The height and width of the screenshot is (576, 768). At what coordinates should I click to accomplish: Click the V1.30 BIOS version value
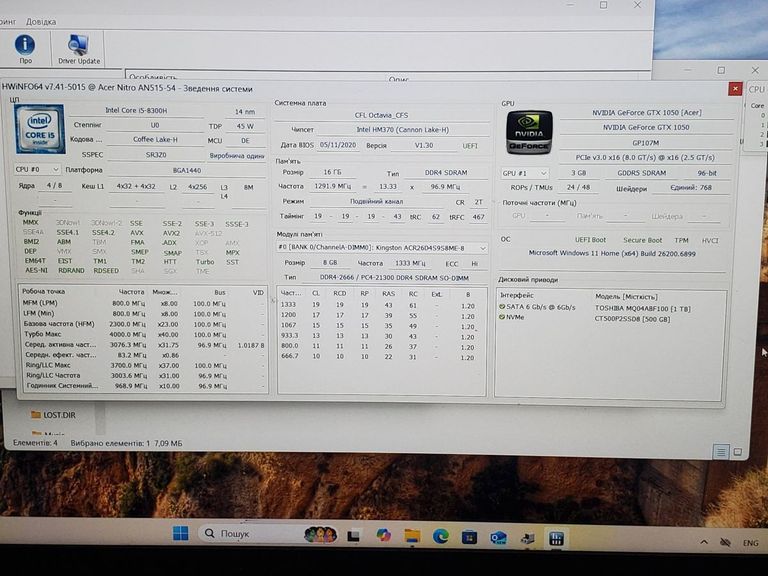click(x=424, y=145)
